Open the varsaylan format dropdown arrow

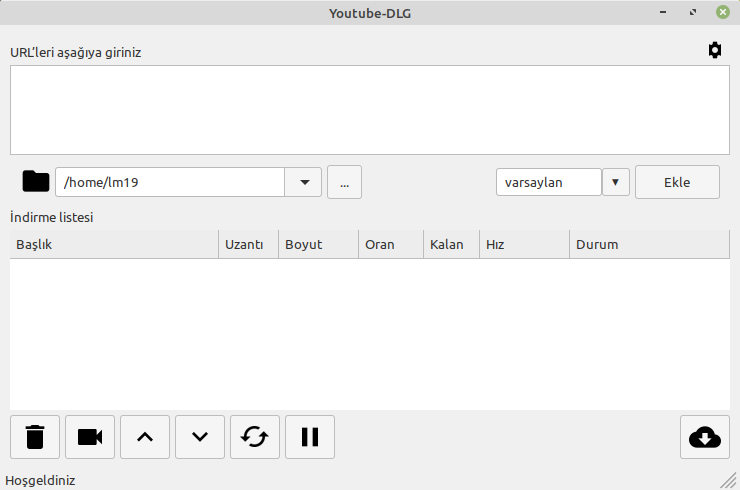615,182
